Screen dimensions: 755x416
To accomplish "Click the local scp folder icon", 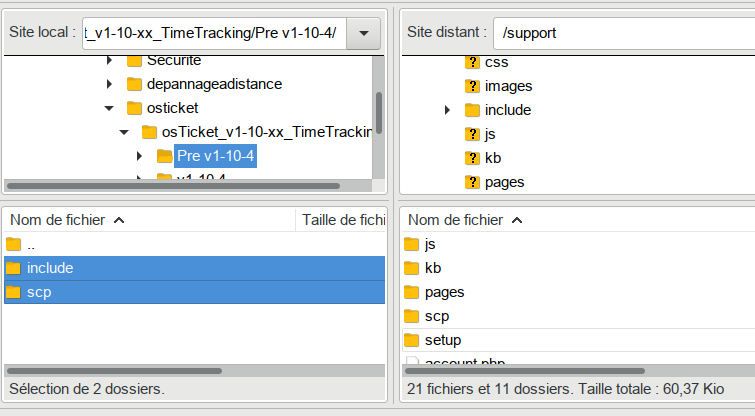I will point(14,292).
